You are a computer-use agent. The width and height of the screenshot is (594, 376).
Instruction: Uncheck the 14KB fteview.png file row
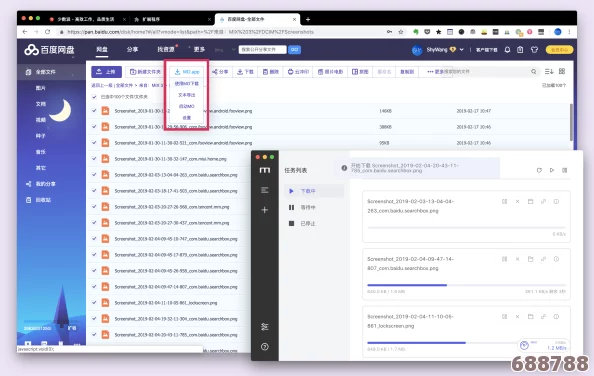click(94, 111)
